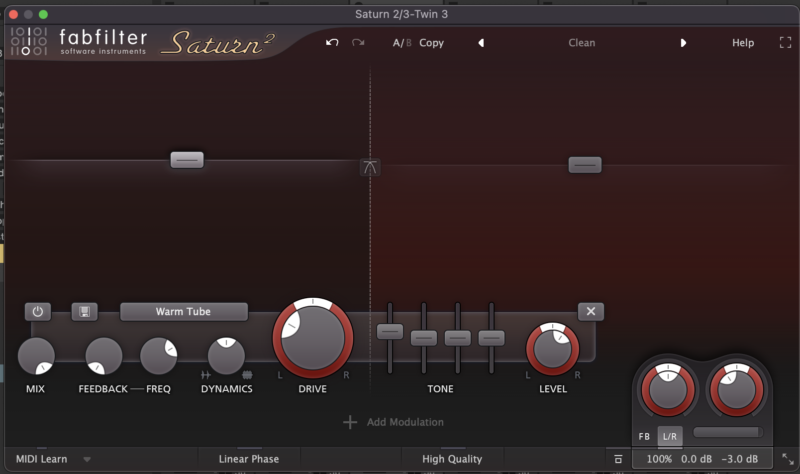
Task: Click the 100% mix value
Action: [659, 459]
